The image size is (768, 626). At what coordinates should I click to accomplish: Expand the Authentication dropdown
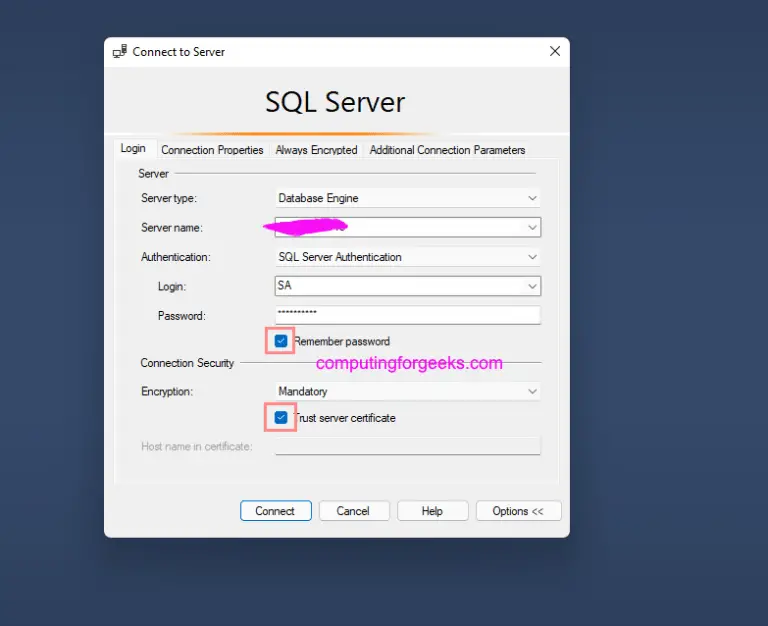(532, 257)
